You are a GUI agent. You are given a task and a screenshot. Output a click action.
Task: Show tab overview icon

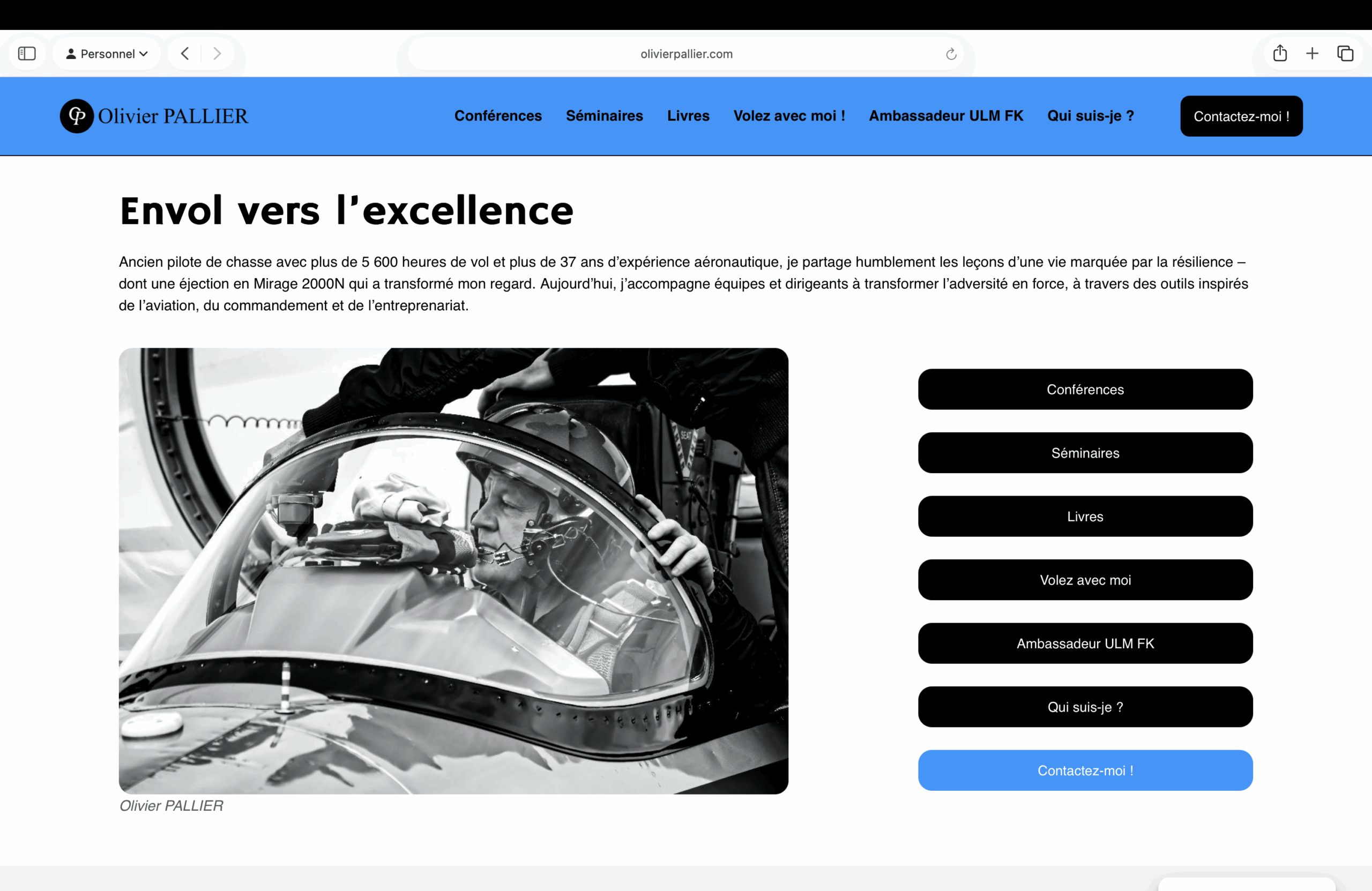tap(1345, 54)
